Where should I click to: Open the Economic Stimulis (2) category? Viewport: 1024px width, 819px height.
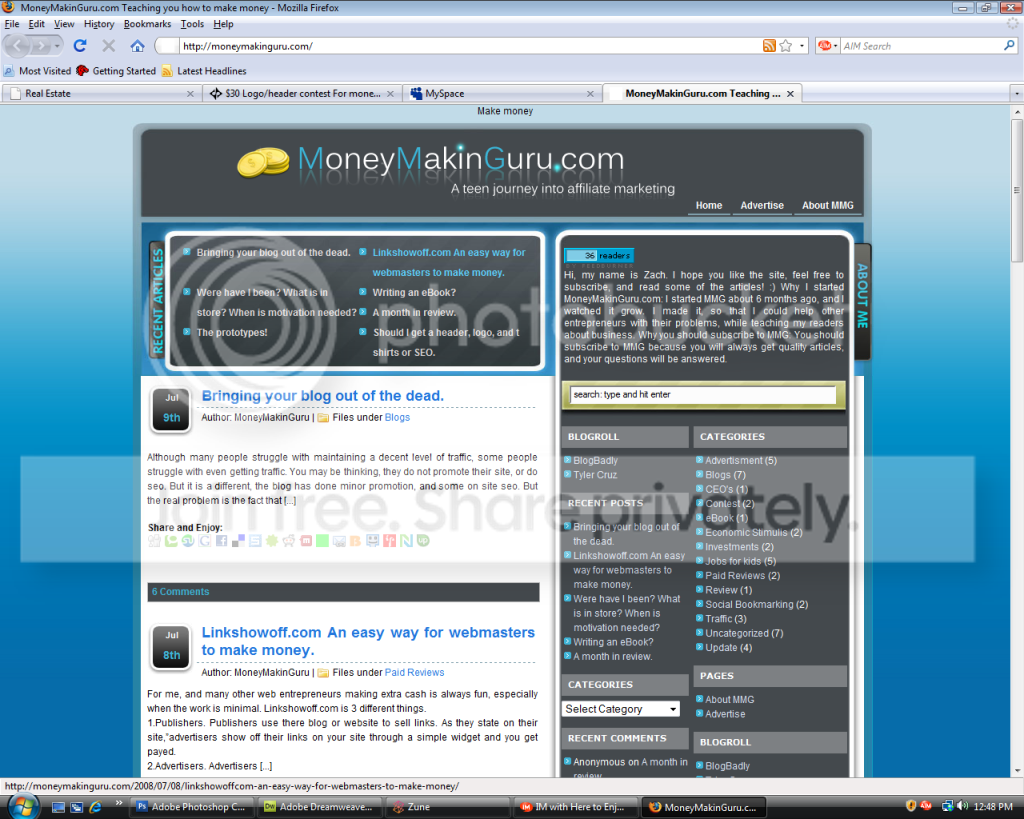point(754,532)
